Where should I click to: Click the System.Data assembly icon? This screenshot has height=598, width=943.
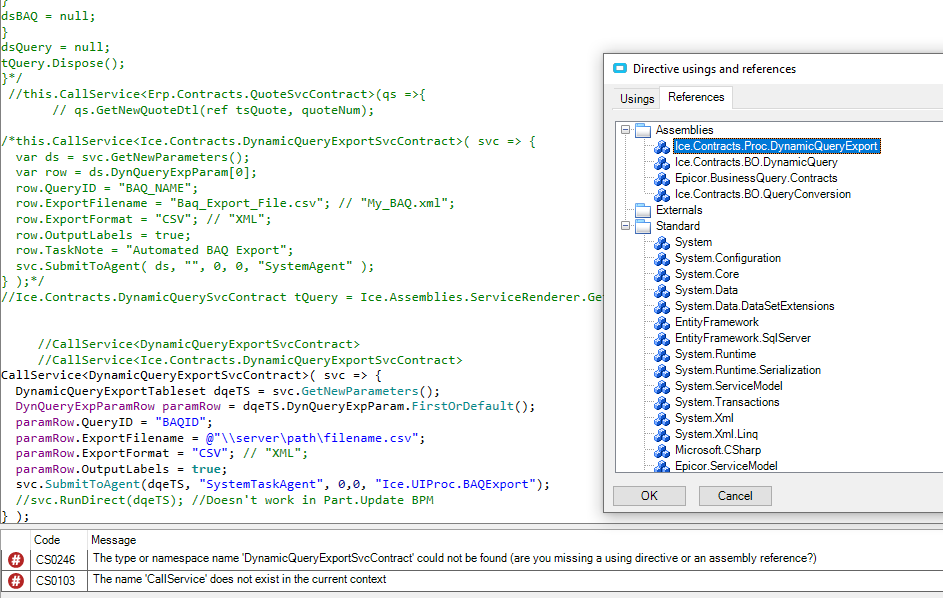point(662,290)
